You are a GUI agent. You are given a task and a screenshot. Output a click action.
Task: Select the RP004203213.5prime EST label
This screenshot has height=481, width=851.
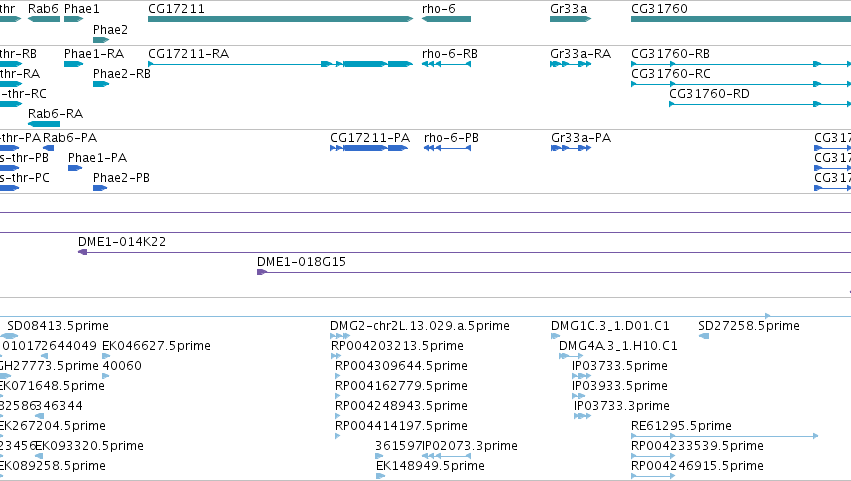pos(397,346)
